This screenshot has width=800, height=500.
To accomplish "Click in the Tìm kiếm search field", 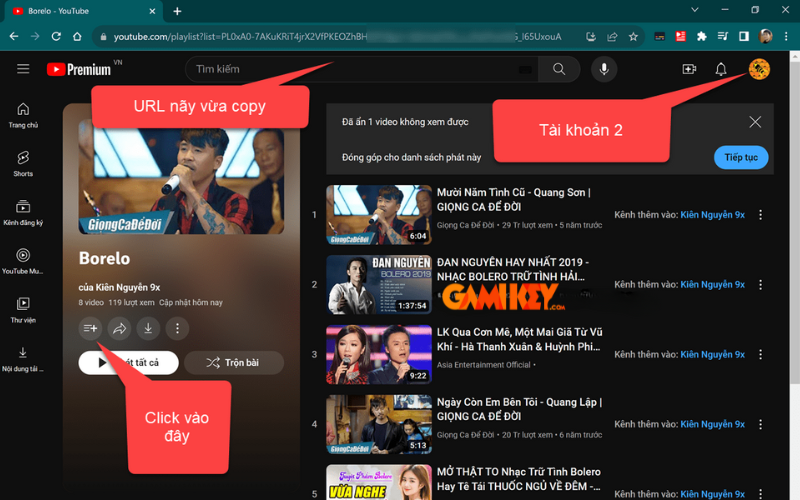I will click(x=362, y=69).
